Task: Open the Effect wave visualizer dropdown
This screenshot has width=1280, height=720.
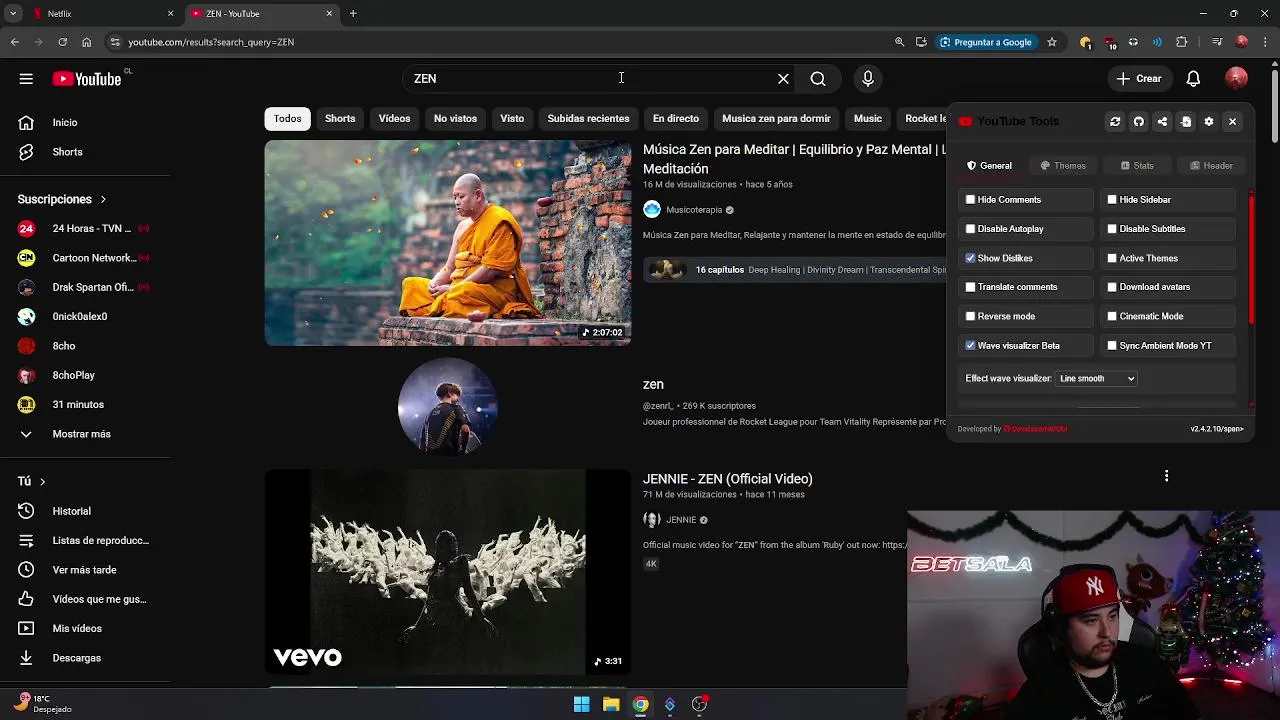Action: pos(1097,379)
